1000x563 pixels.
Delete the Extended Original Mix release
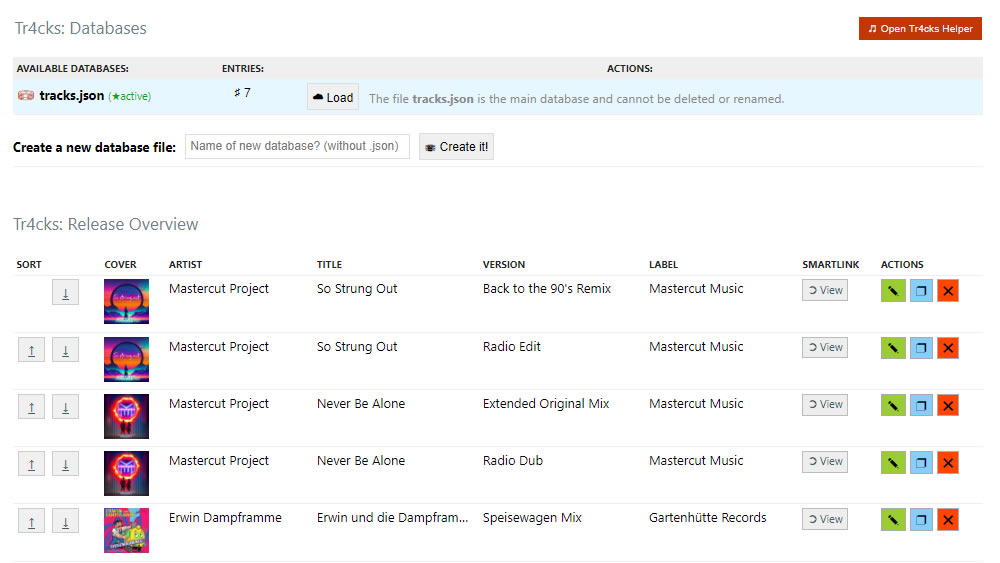948,405
